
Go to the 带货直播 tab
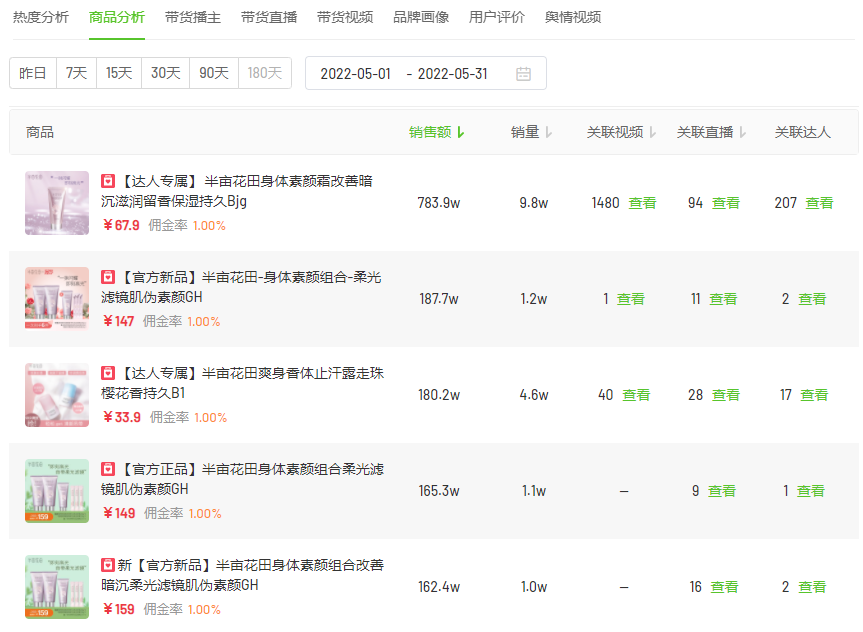(x=269, y=18)
